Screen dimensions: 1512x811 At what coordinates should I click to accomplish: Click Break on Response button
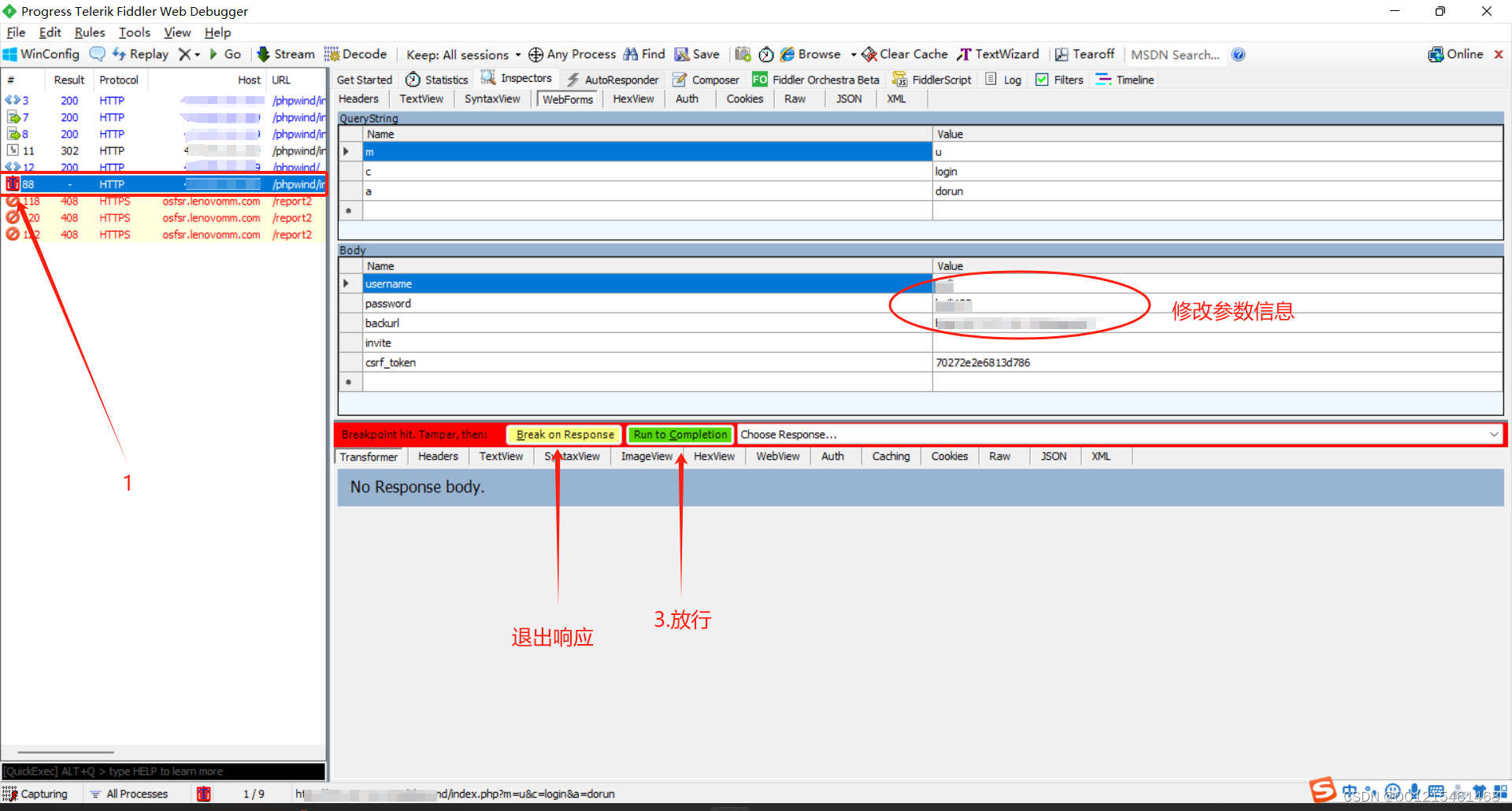565,435
